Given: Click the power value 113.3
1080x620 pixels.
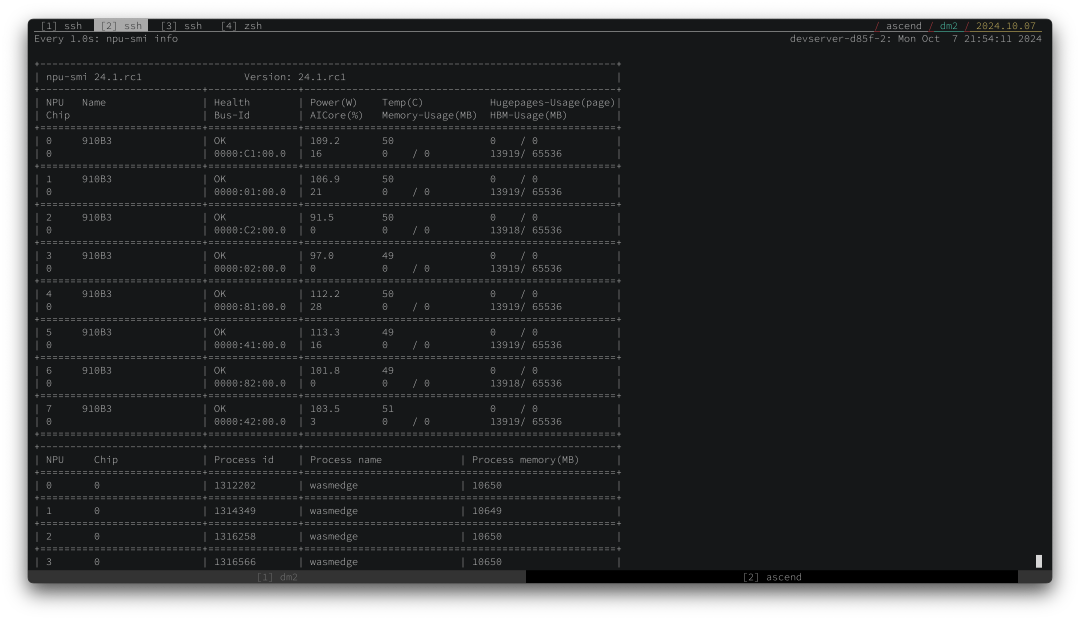Looking at the screenshot, I should pos(324,332).
